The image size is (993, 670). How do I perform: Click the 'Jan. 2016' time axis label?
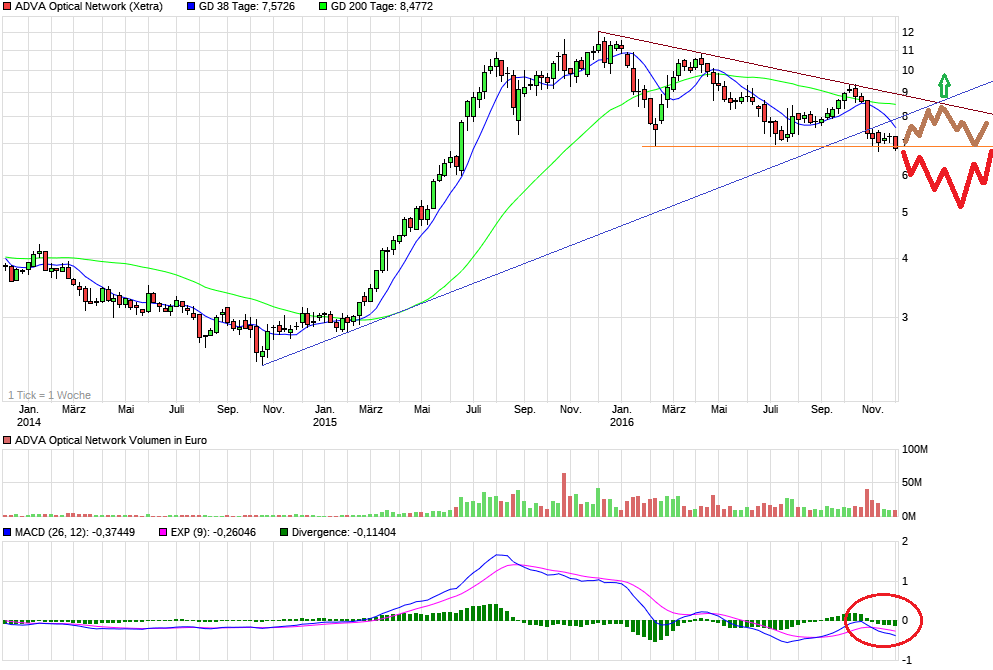[621, 415]
